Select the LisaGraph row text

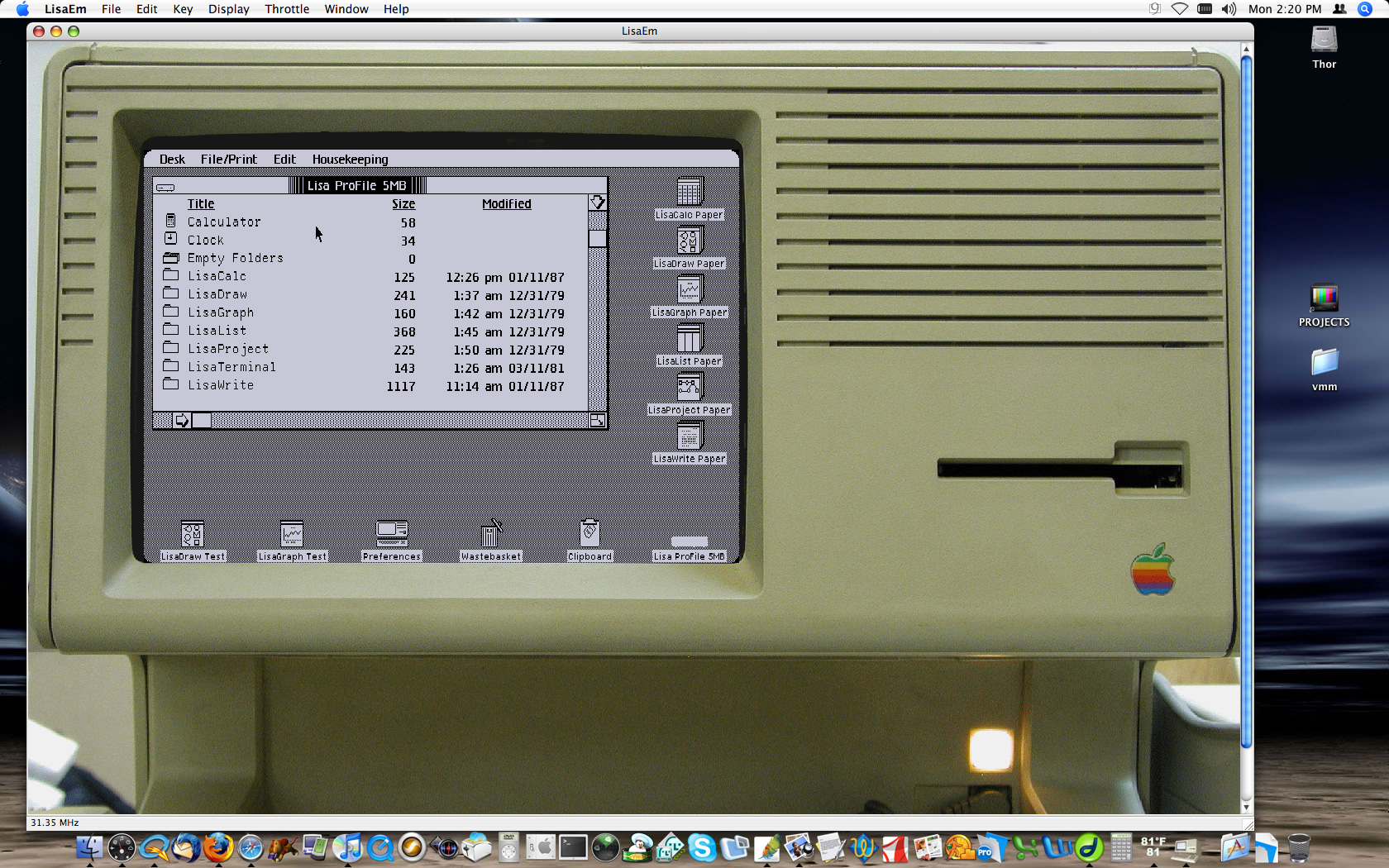[221, 312]
